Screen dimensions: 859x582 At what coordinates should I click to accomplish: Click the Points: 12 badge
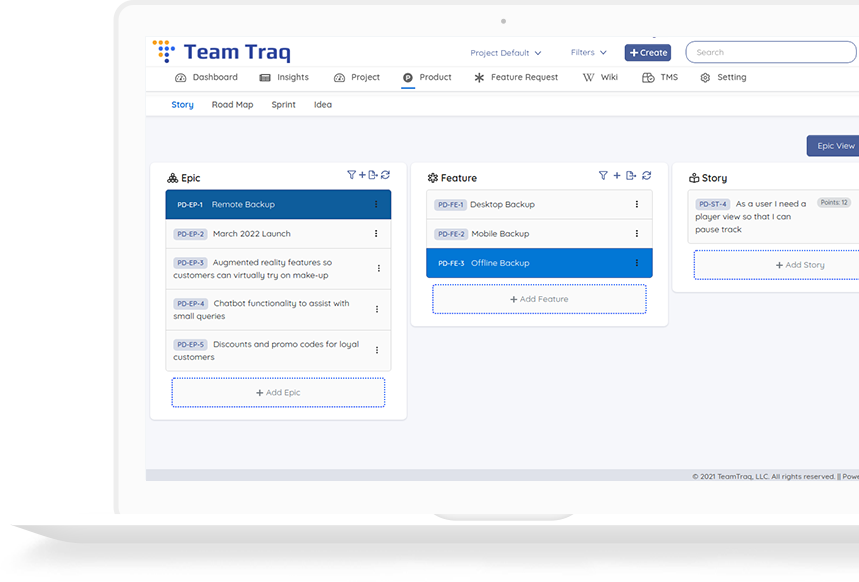click(x=834, y=203)
